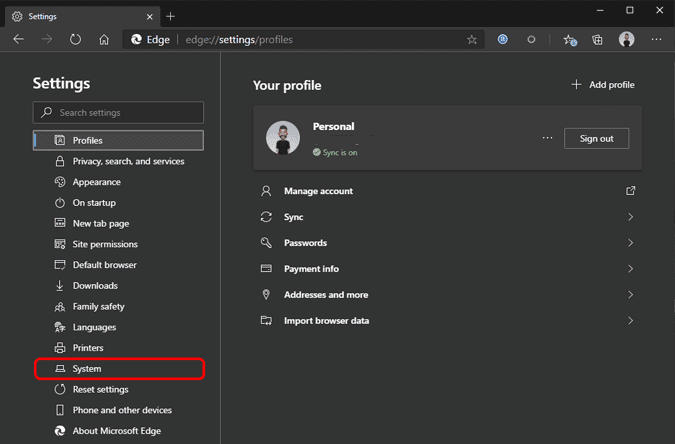Open the blue extension icon in toolbar

502,39
